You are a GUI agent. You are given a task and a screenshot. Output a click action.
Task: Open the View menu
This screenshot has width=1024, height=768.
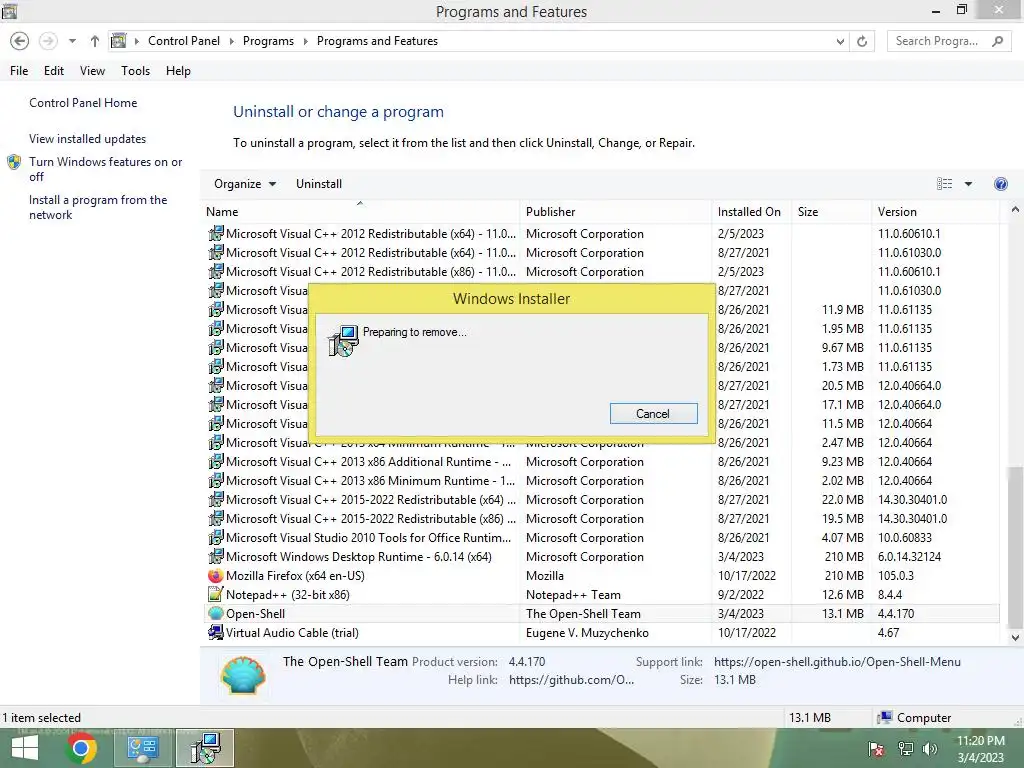(x=92, y=71)
